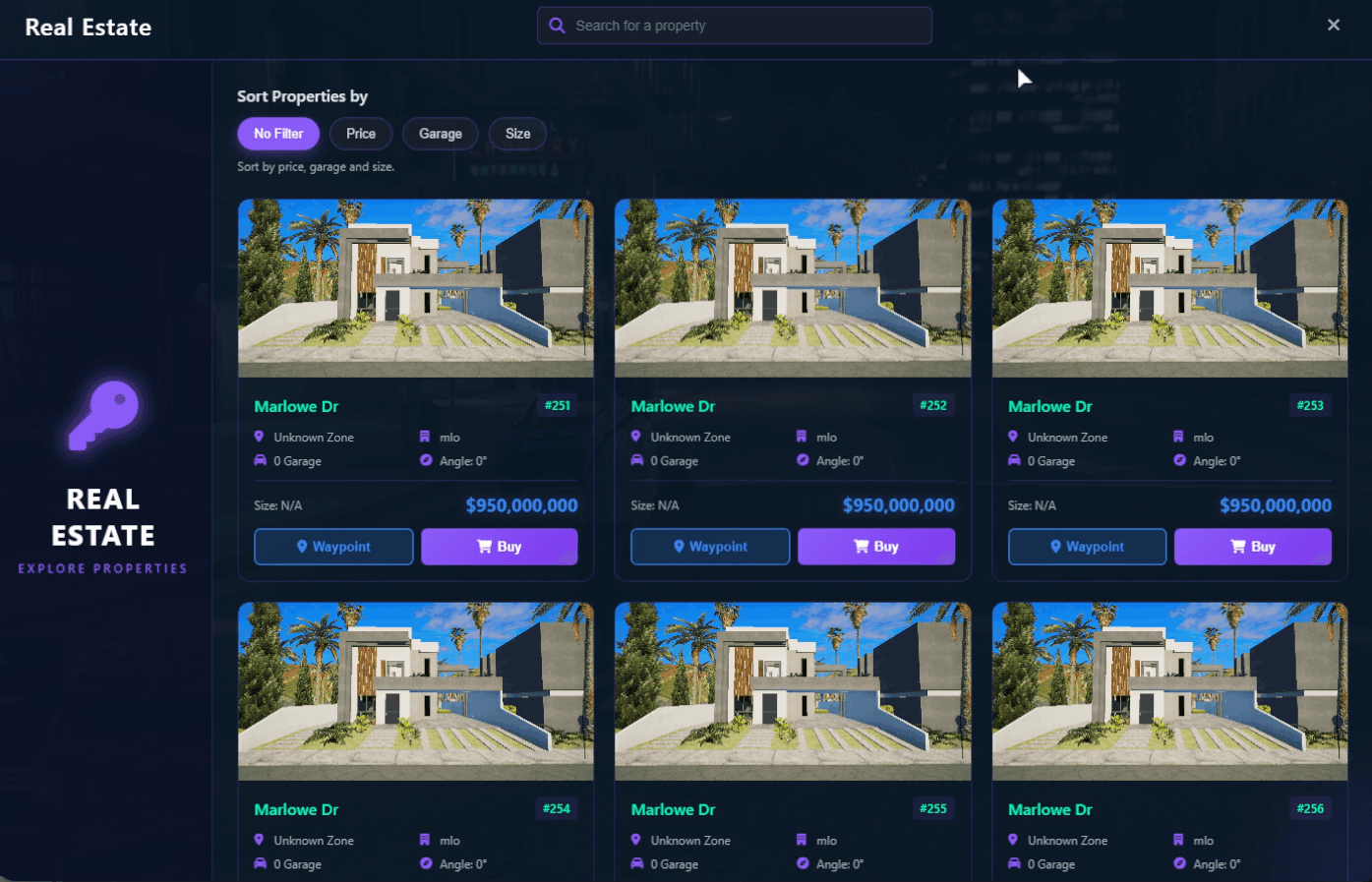This screenshot has height=882, width=1372.
Task: Click mlo building icon on card #256
Action: click(1178, 840)
